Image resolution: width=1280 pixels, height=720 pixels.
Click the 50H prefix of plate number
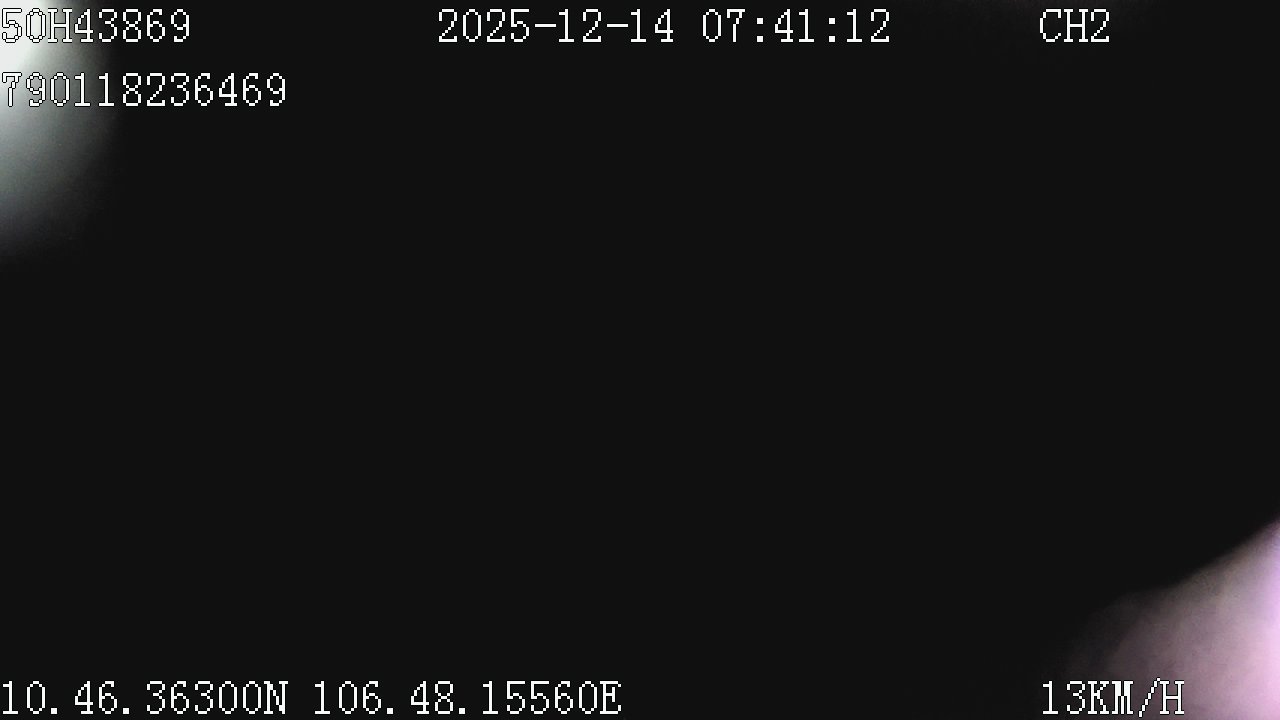(x=36, y=27)
